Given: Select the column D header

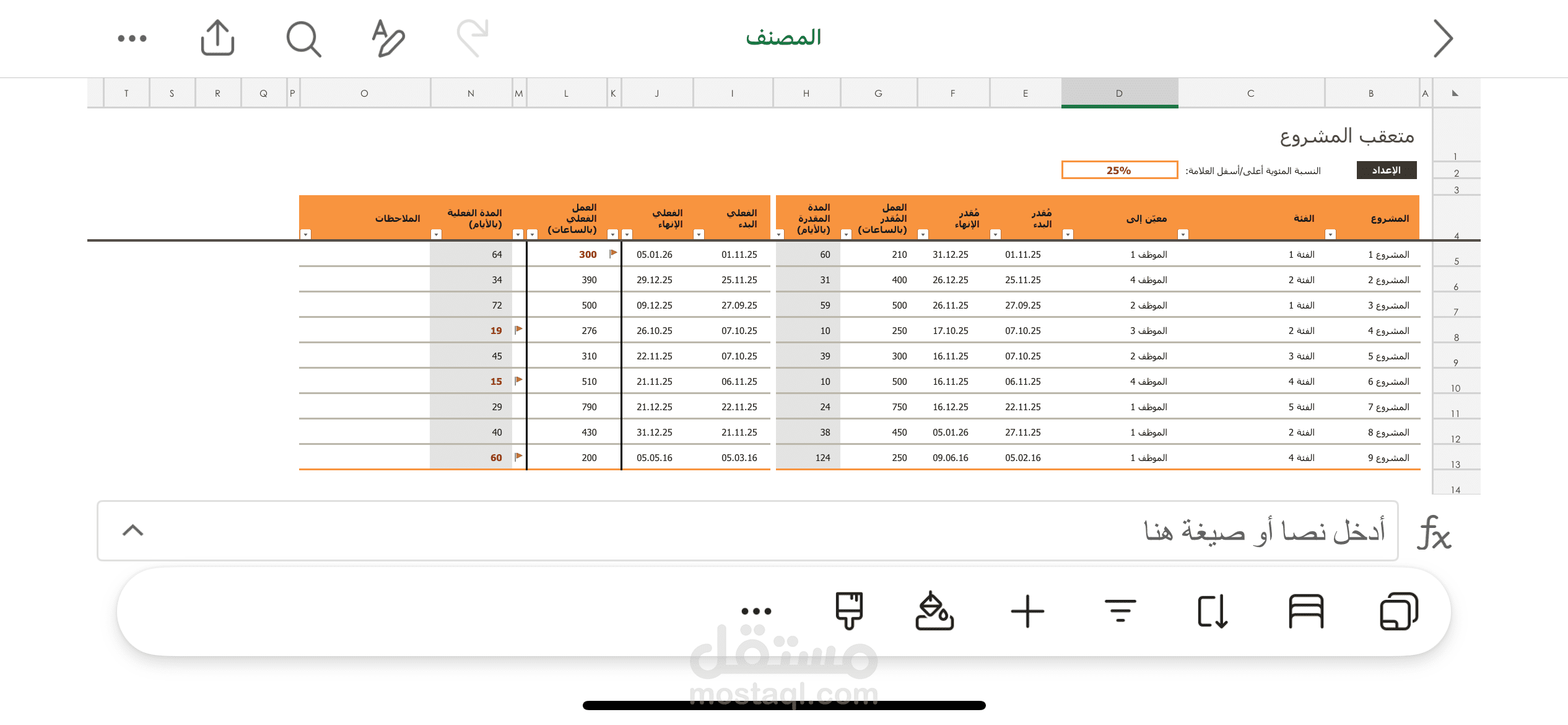Looking at the screenshot, I should click(1118, 93).
